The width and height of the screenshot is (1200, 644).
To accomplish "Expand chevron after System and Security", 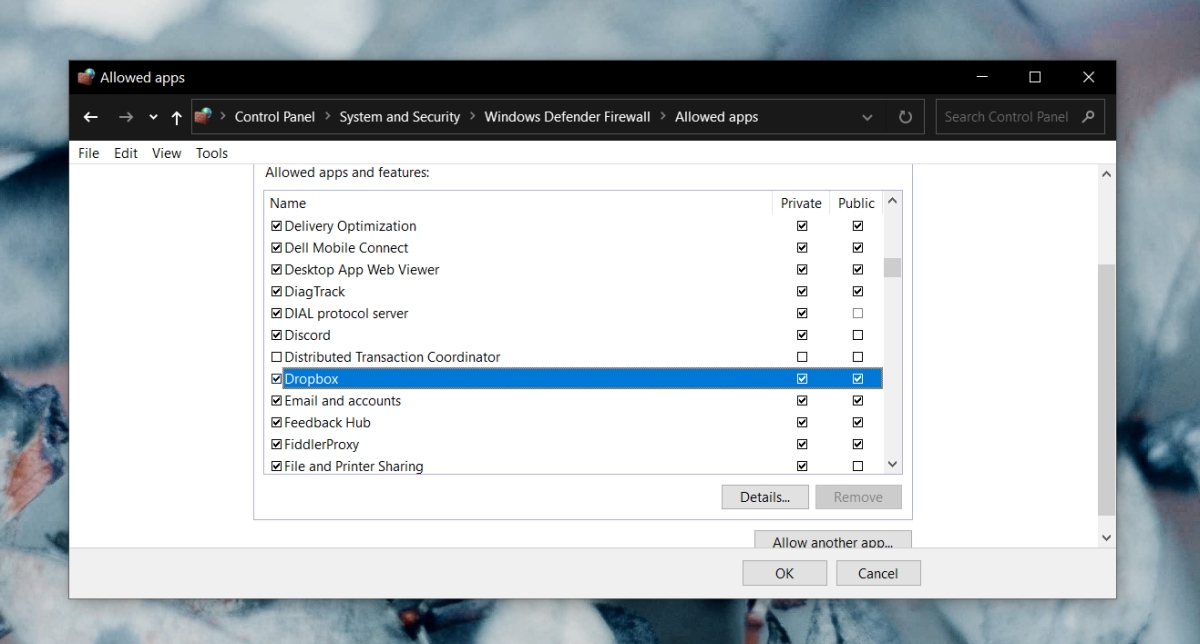I will (472, 117).
